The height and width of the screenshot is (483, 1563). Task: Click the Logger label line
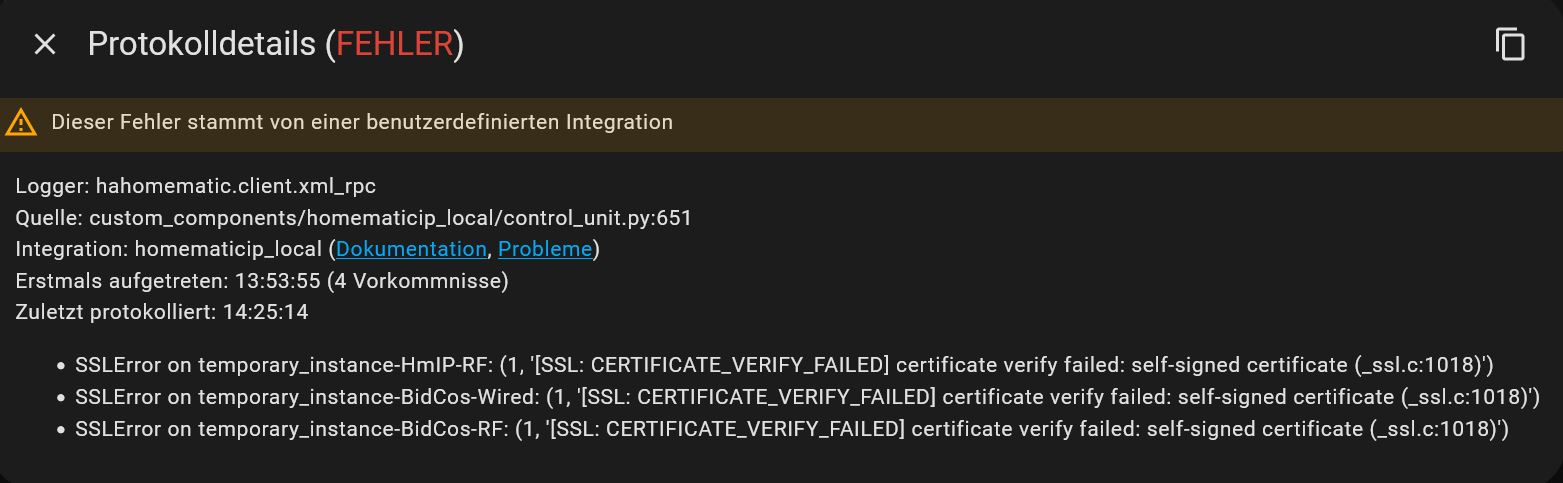(196, 186)
